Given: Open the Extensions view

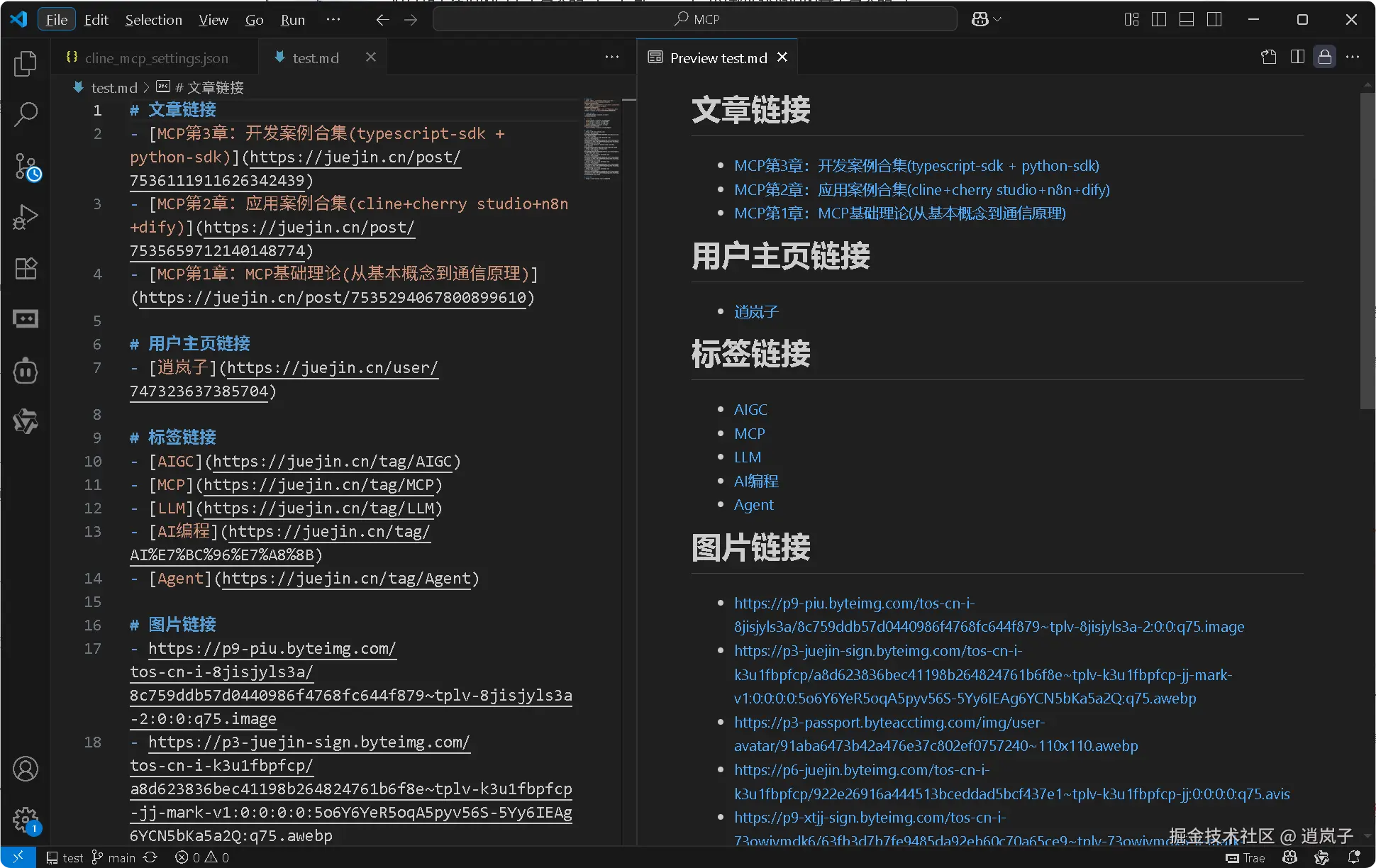Looking at the screenshot, I should pos(26,268).
